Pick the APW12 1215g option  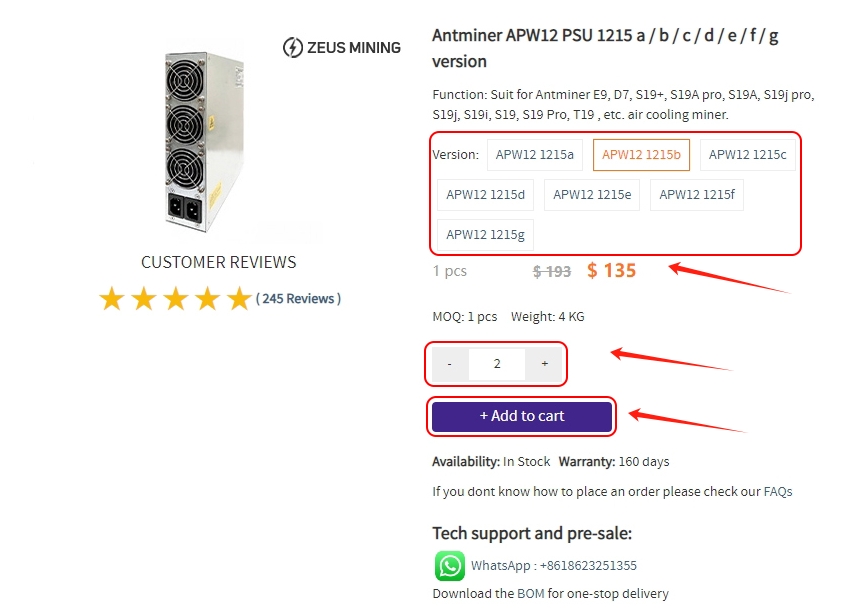click(x=485, y=234)
